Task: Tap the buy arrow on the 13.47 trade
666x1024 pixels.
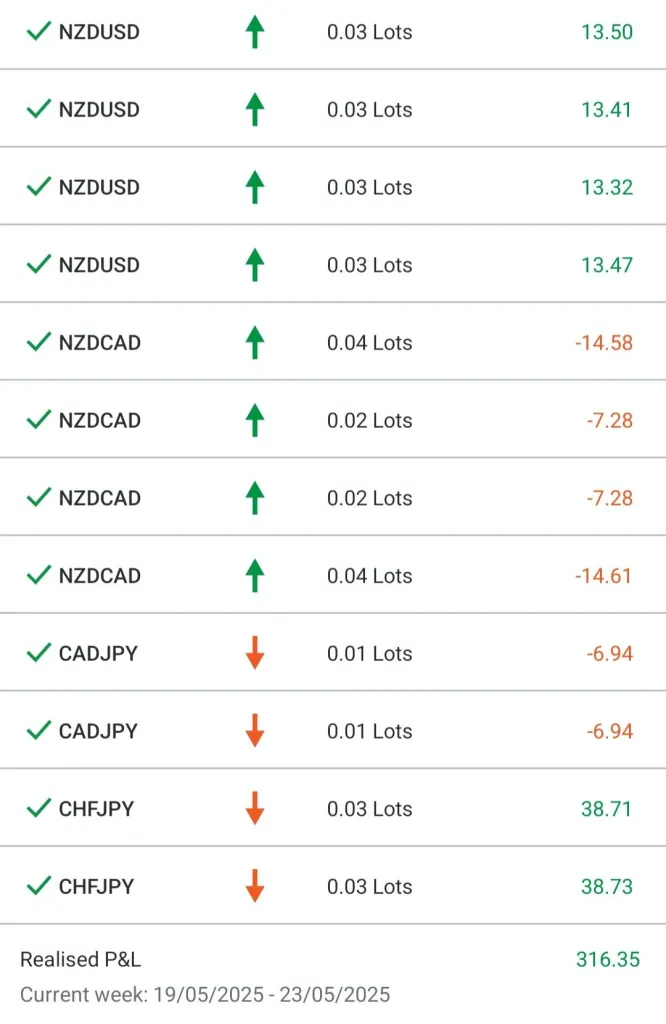Action: coord(255,265)
